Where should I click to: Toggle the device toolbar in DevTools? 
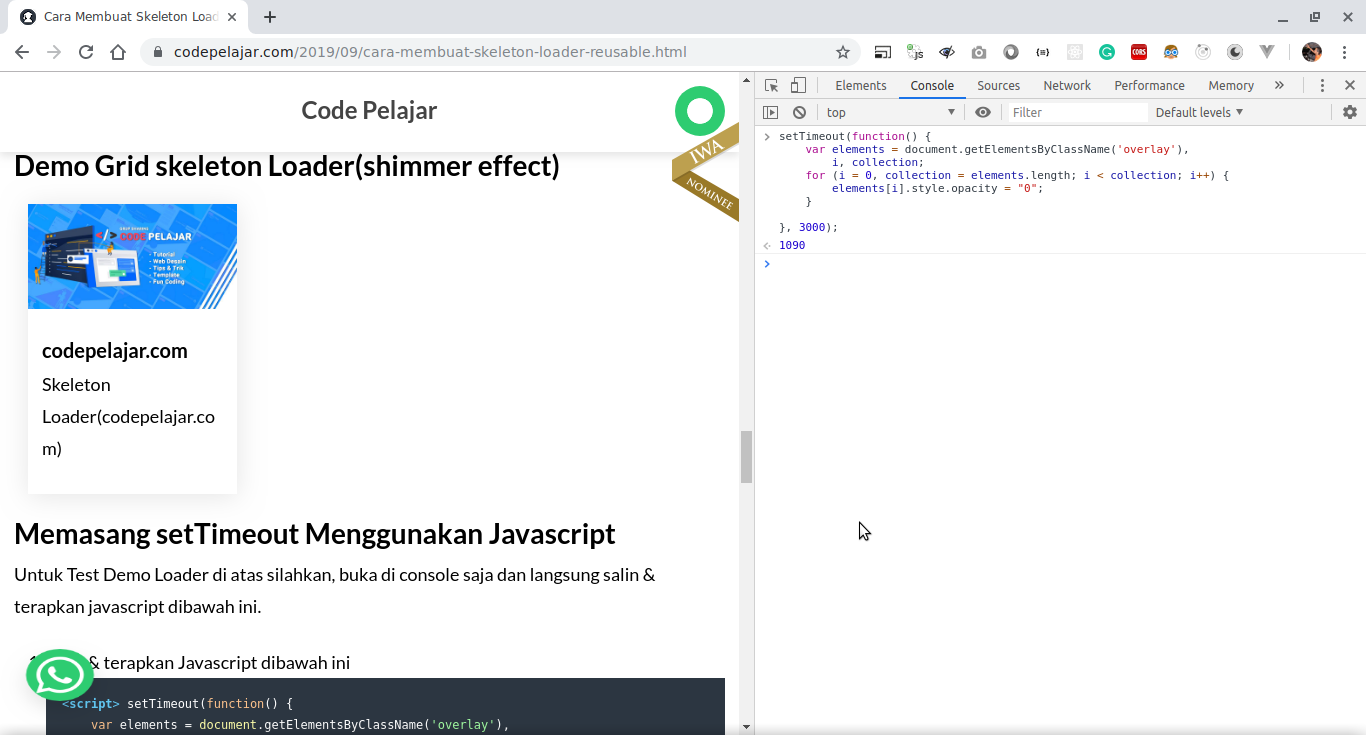798,86
